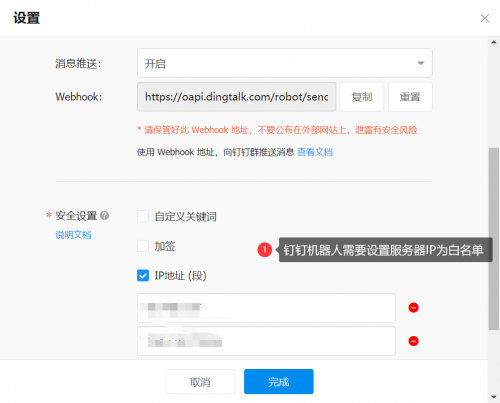This screenshot has width=500, height=403.
Task: Open the 消息推送 dropdown
Action: 285,63
